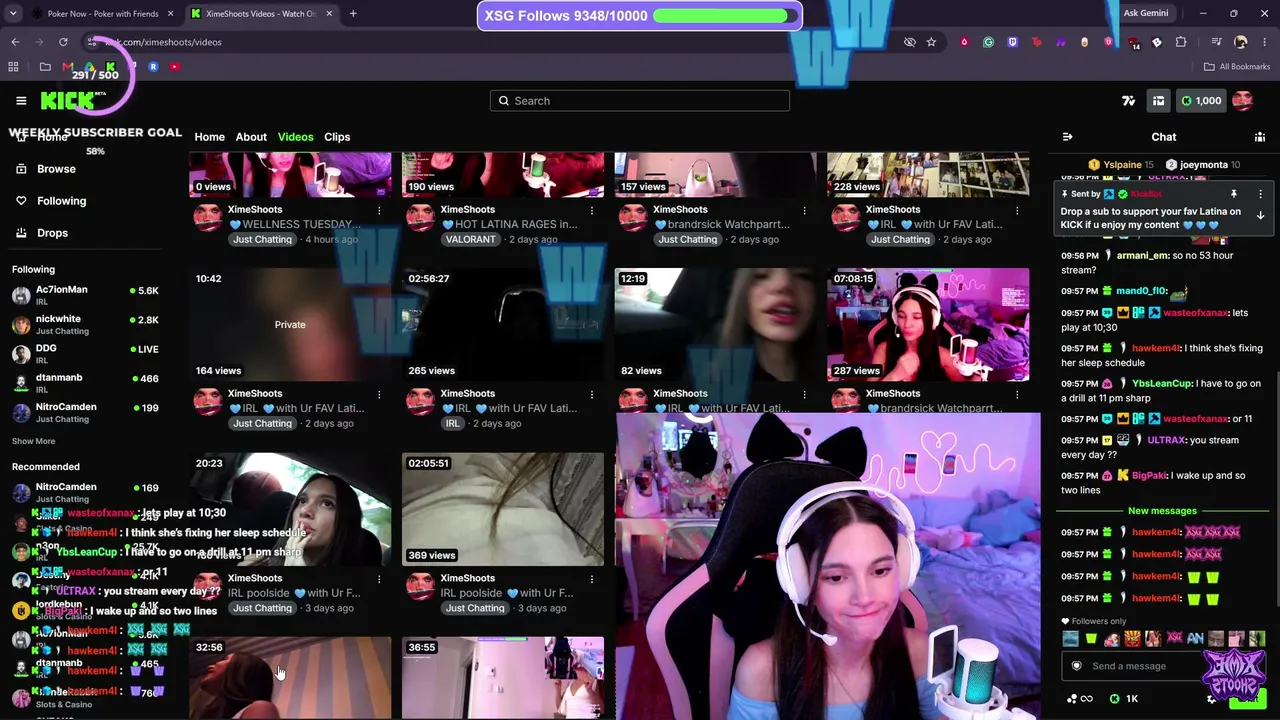Image resolution: width=1280 pixels, height=720 pixels.
Task: Open Just Chatting tag under WELLNESS TUESDAY
Action: point(262,240)
